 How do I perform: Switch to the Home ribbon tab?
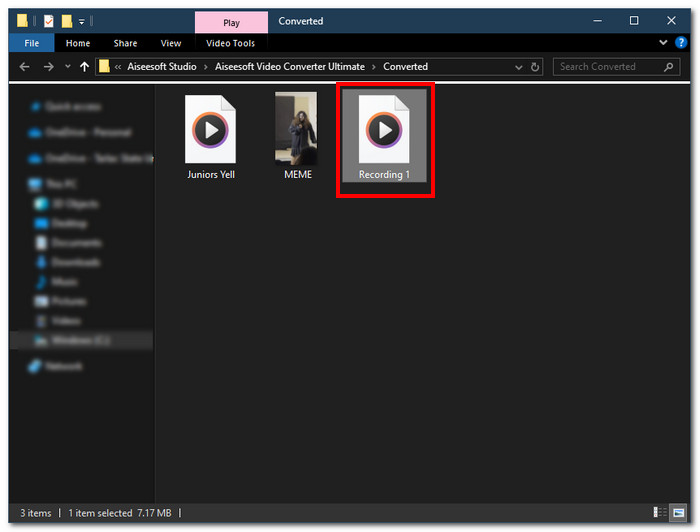[x=78, y=43]
